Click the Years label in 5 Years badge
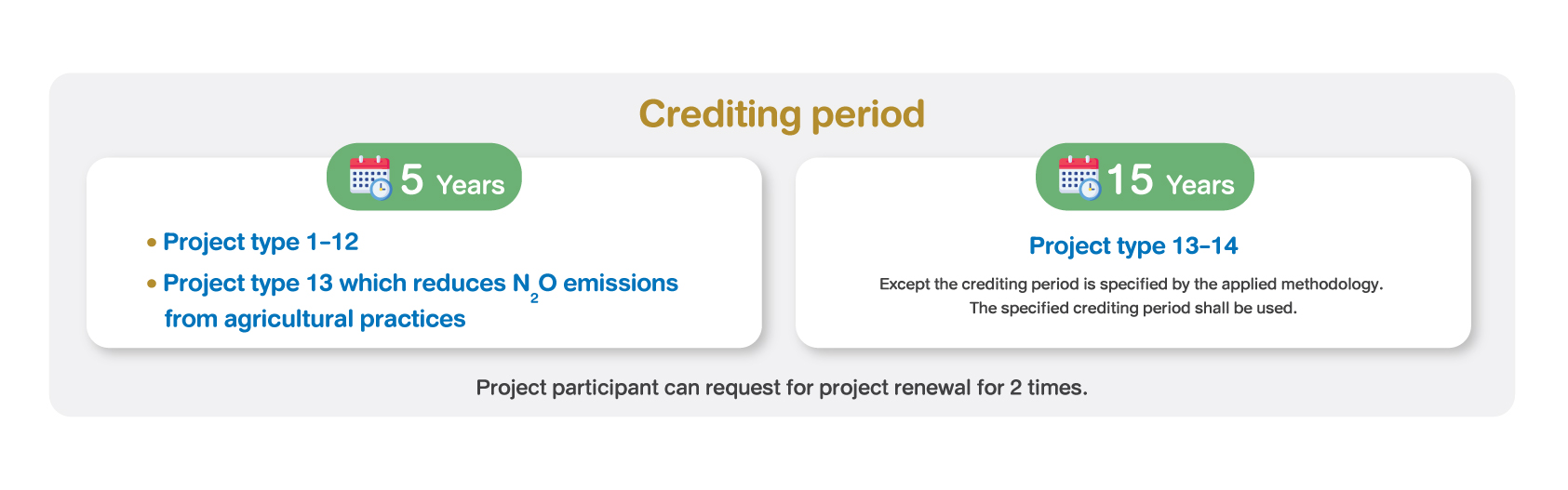The height and width of the screenshot is (490, 1568). (x=471, y=185)
